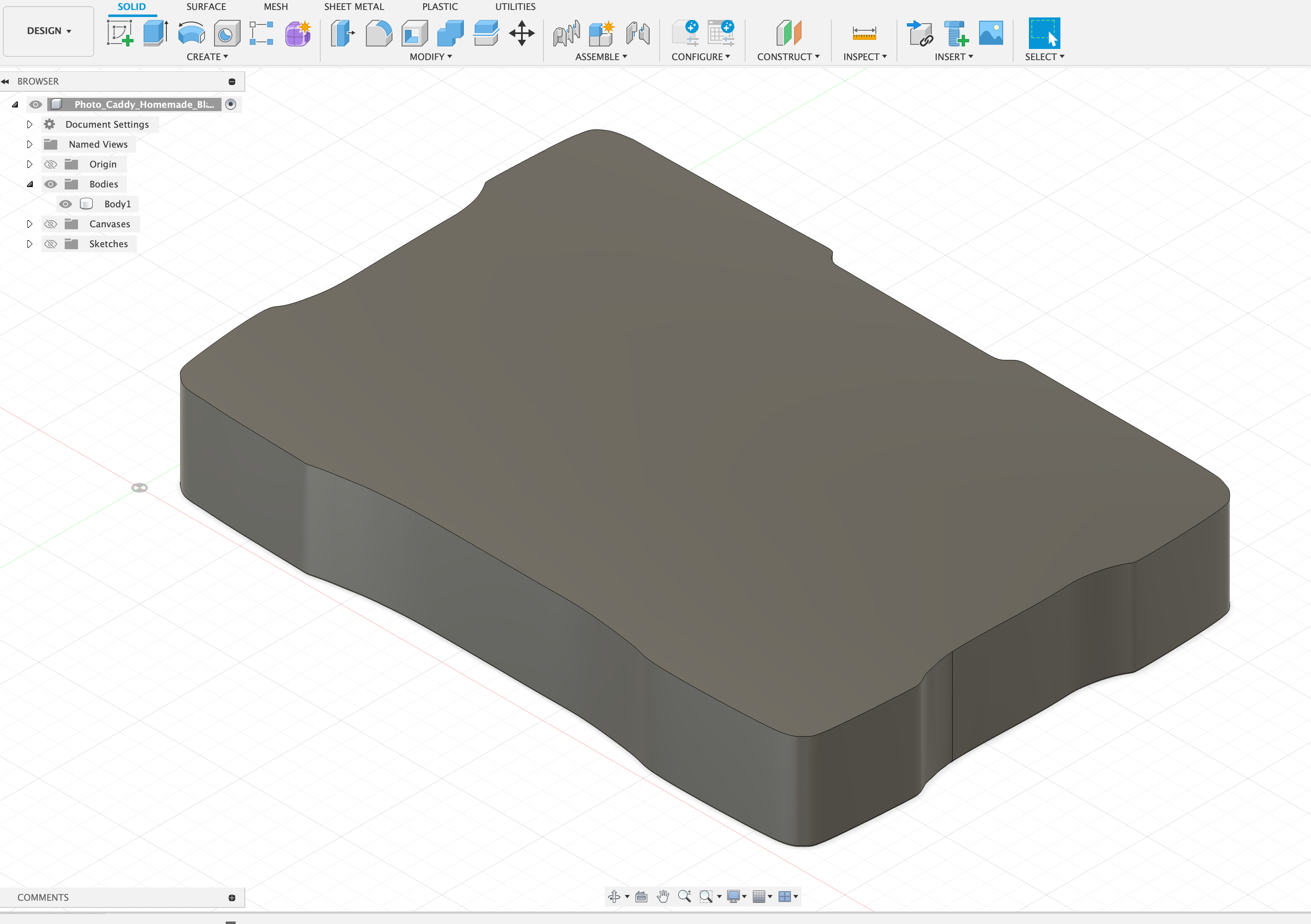
Task: Show the Canvases folder
Action: 51,224
